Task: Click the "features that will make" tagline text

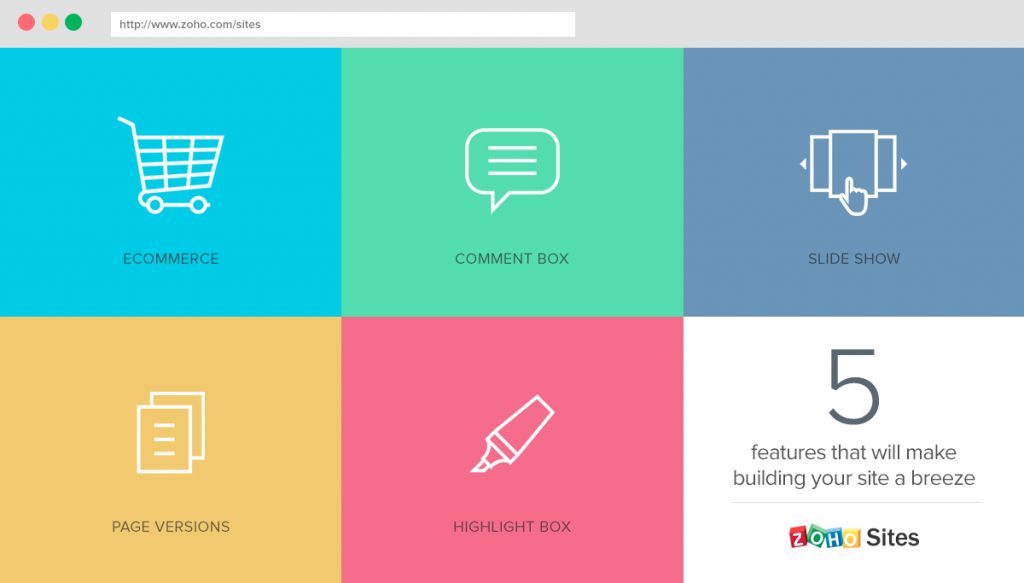Action: click(854, 453)
